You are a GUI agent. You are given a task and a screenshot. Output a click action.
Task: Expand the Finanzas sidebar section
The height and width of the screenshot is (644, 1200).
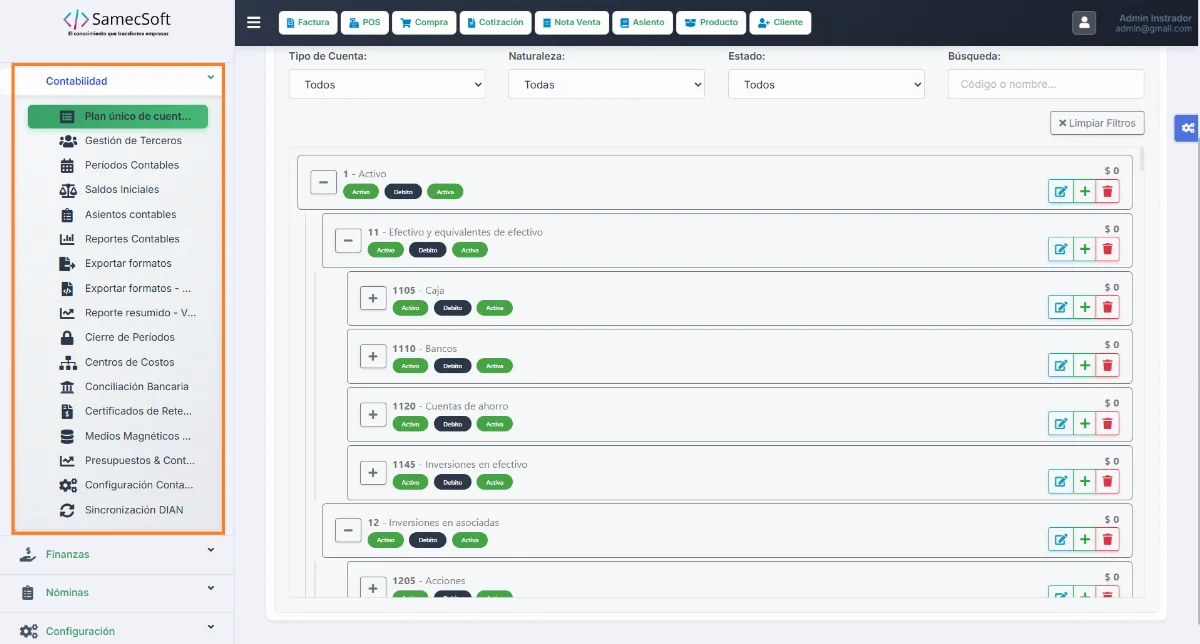click(x=117, y=554)
